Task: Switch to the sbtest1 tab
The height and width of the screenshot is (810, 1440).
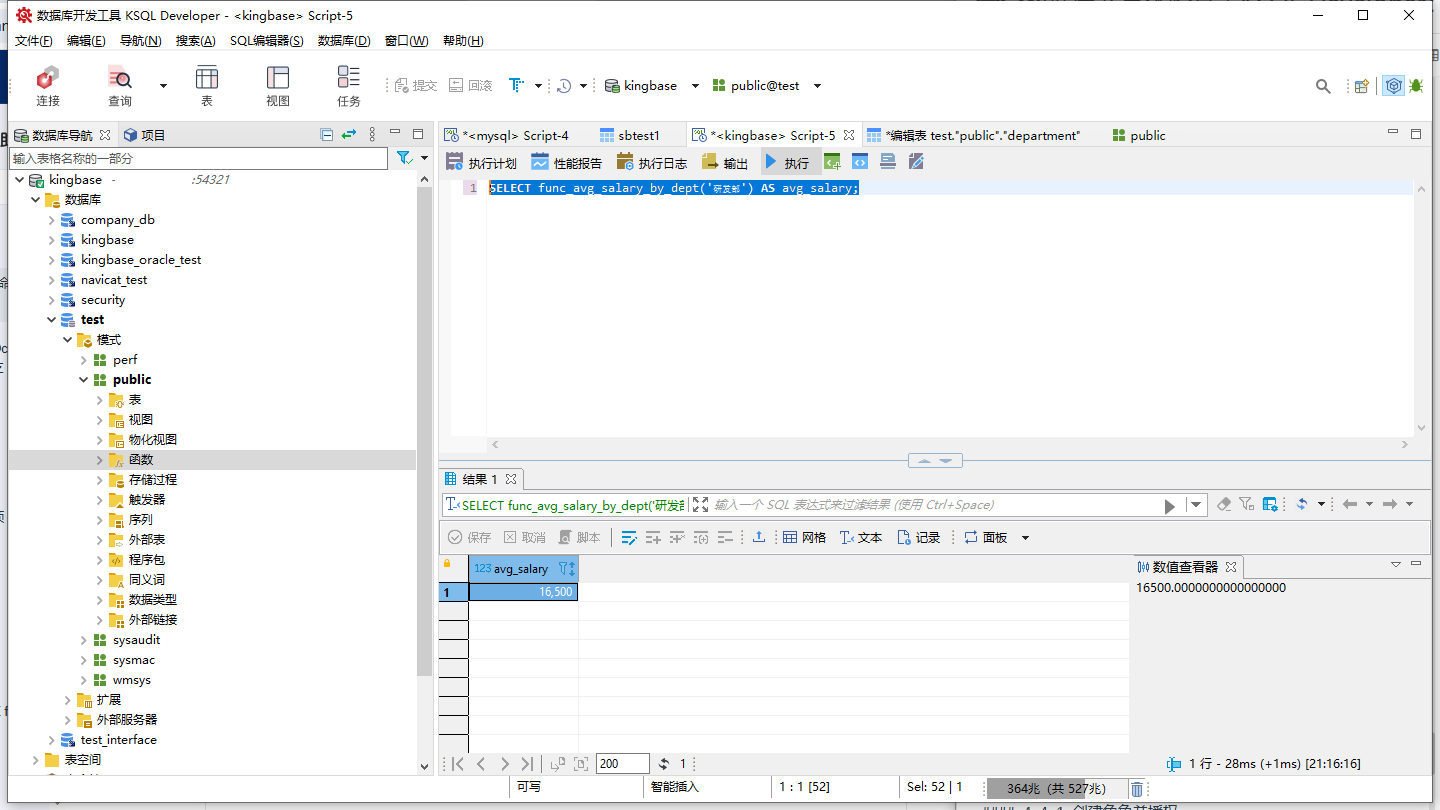Action: [x=638, y=136]
